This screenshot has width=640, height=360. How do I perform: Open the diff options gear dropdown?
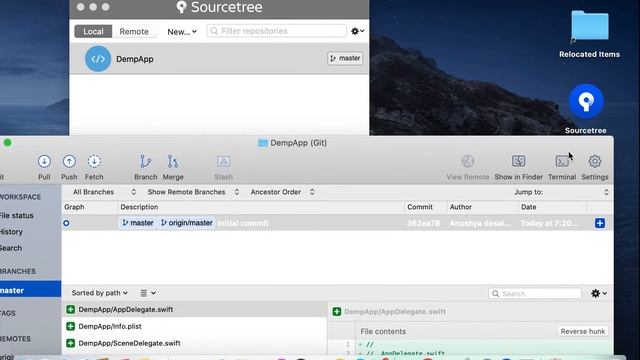tap(599, 293)
